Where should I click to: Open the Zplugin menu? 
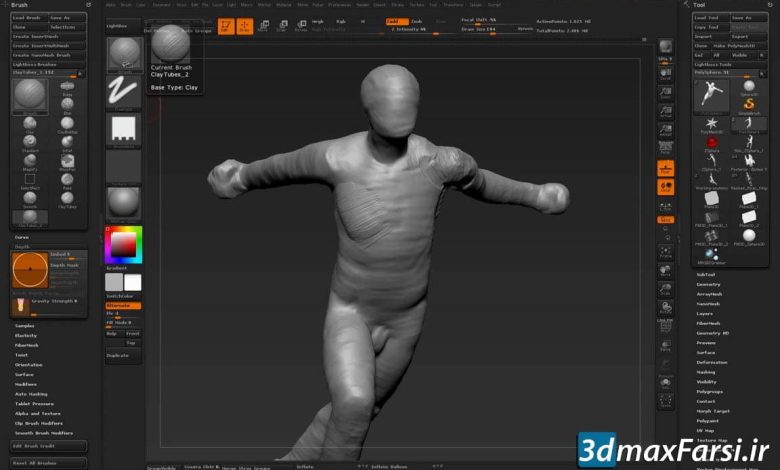476,4
